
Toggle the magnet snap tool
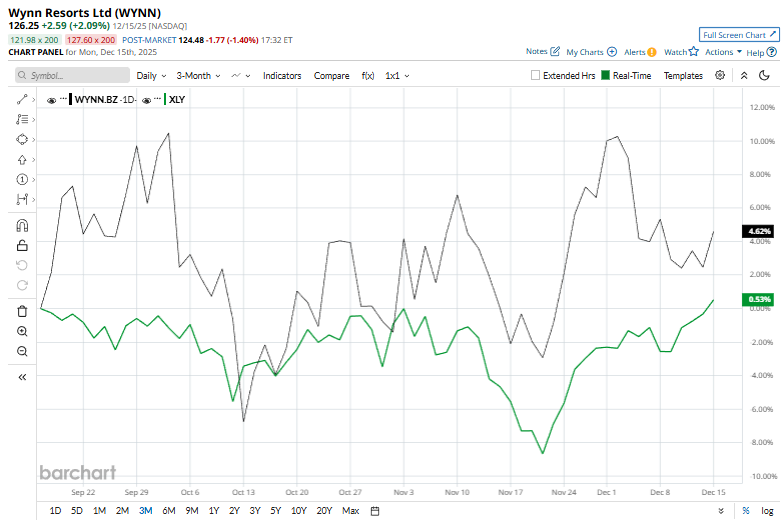(x=22, y=225)
